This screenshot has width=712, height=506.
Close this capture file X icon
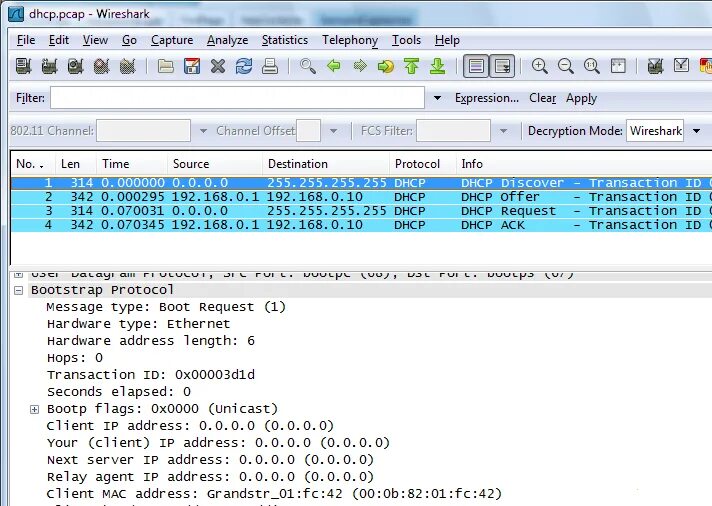tap(218, 66)
